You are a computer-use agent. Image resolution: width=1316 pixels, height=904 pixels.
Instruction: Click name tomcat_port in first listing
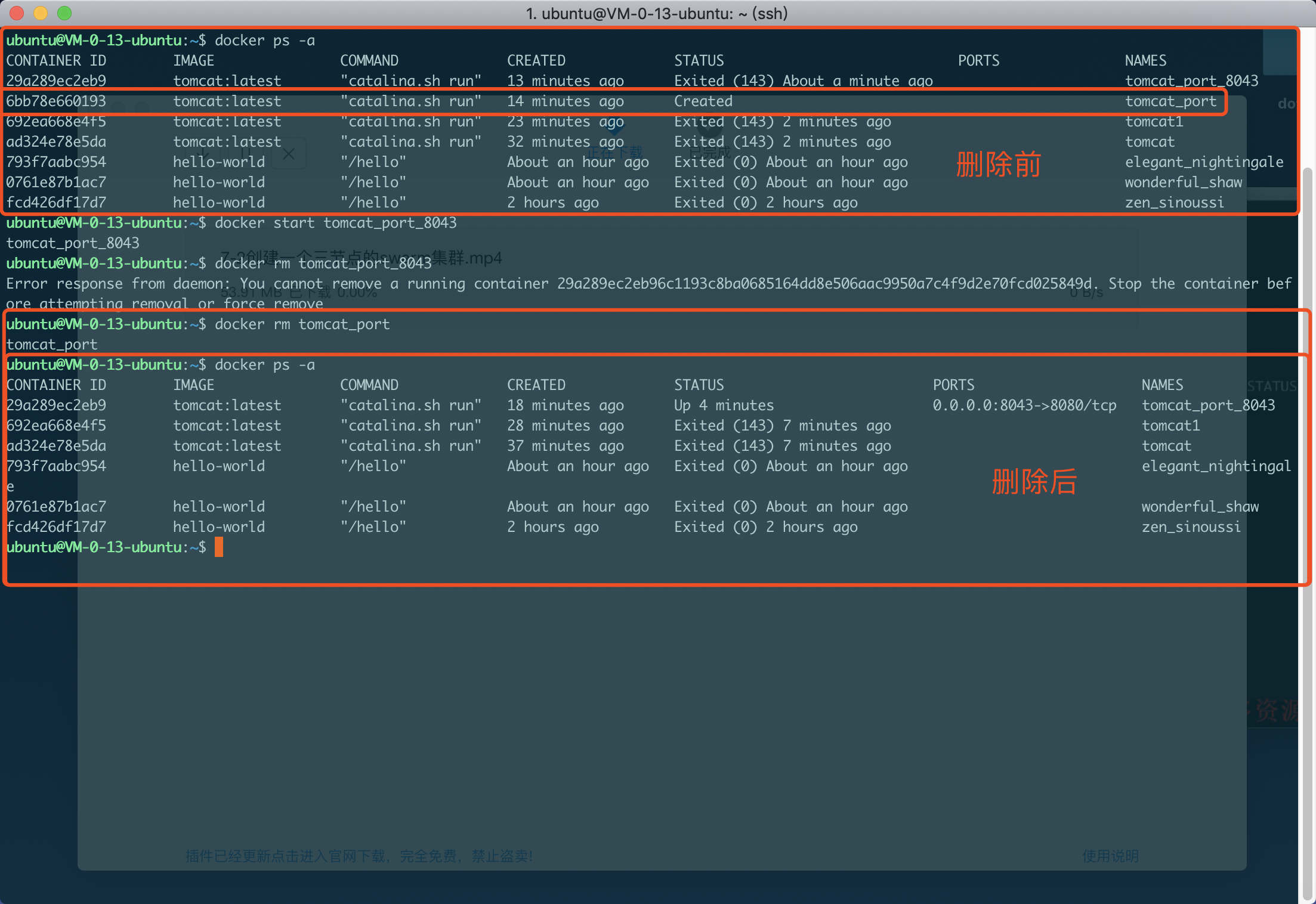click(x=1170, y=101)
